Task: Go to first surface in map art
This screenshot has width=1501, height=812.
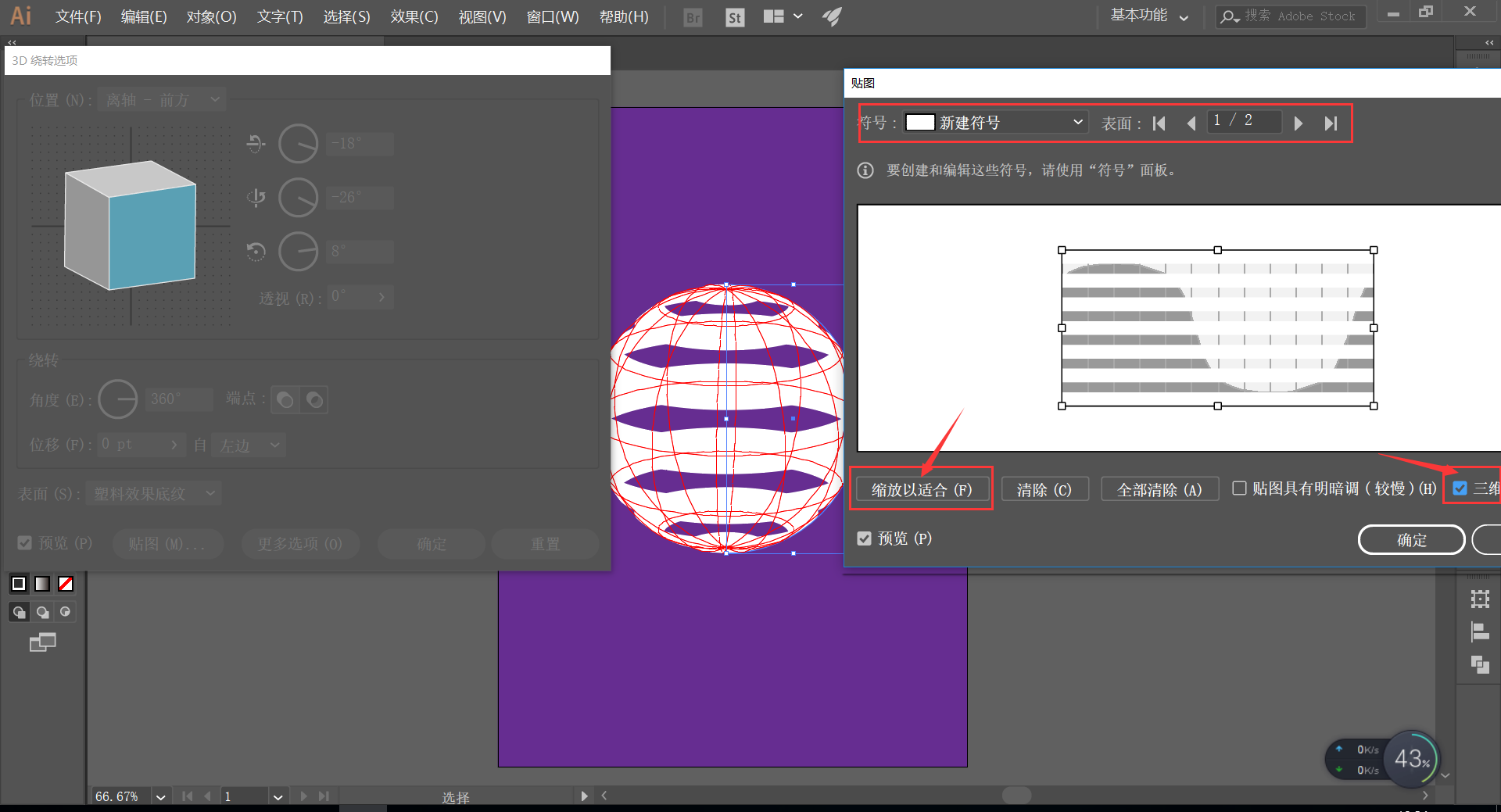Action: click(1159, 123)
